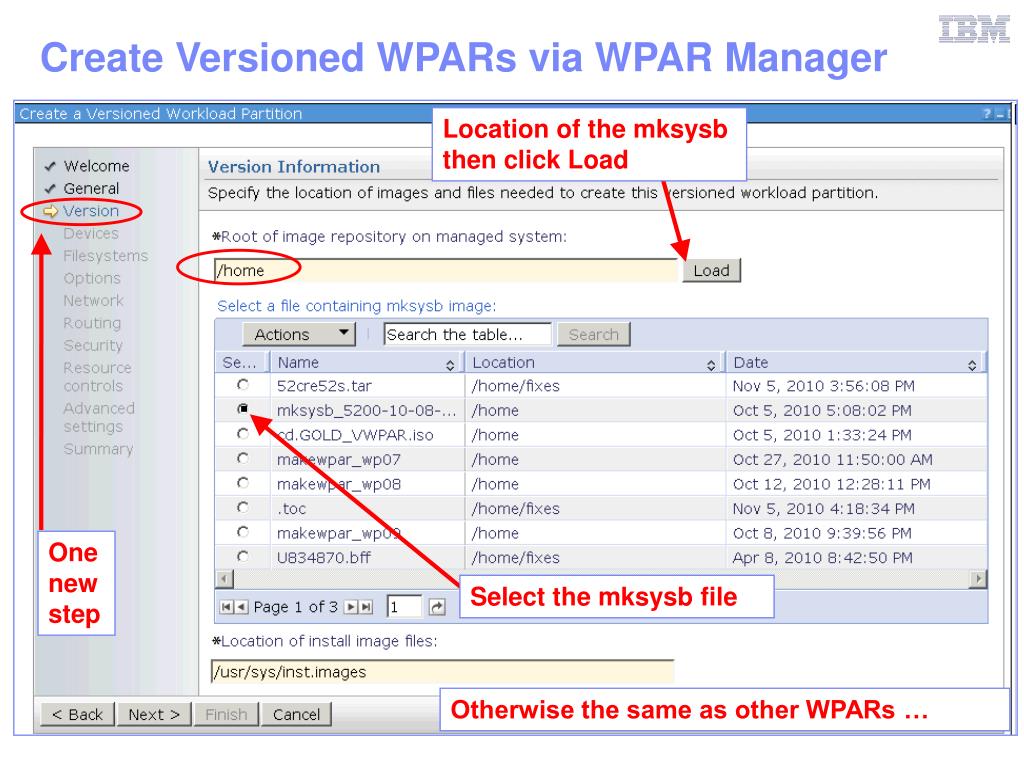Select radio button for U834870.bff

pyautogui.click(x=243, y=556)
